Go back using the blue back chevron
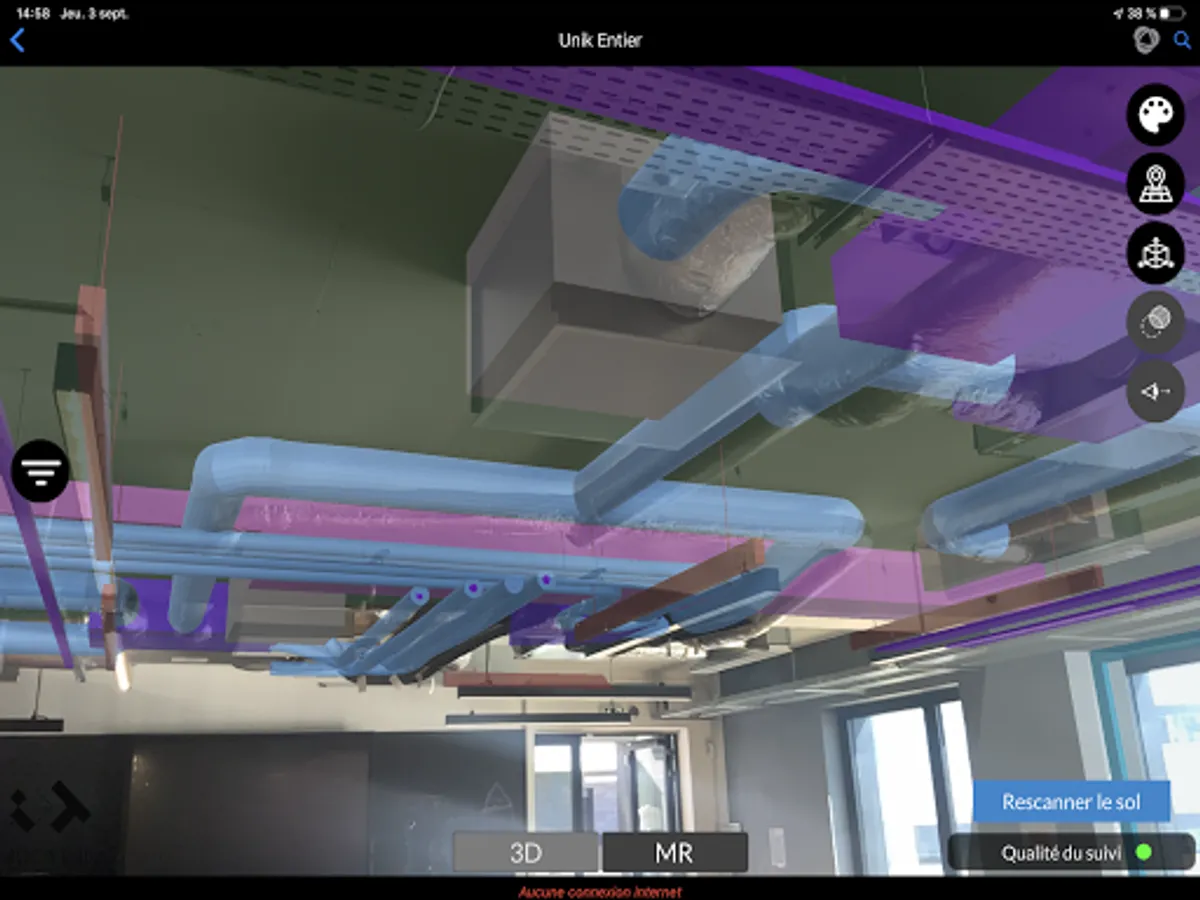The height and width of the screenshot is (900, 1200). point(17,40)
